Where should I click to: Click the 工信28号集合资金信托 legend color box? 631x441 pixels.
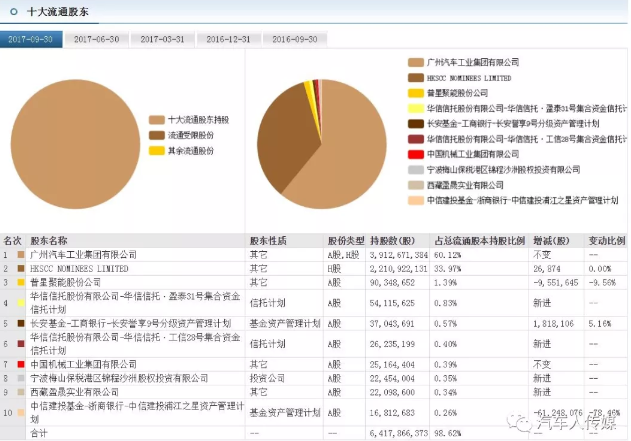(x=416, y=139)
